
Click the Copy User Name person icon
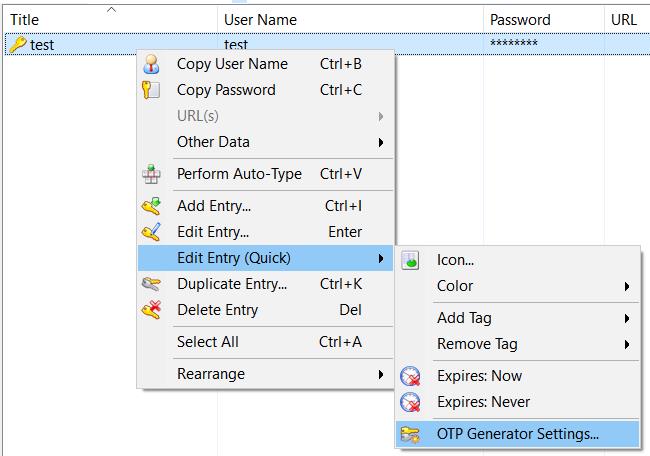point(151,64)
